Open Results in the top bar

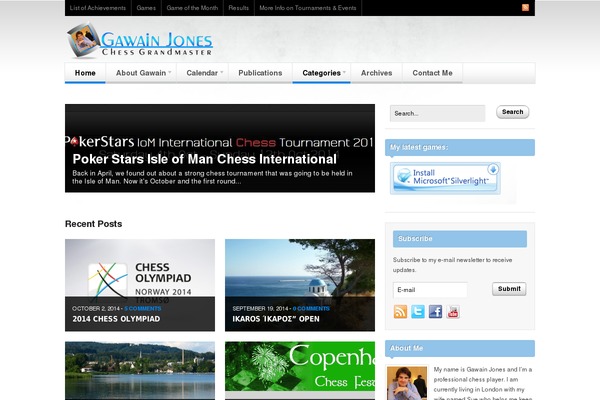pyautogui.click(x=238, y=8)
